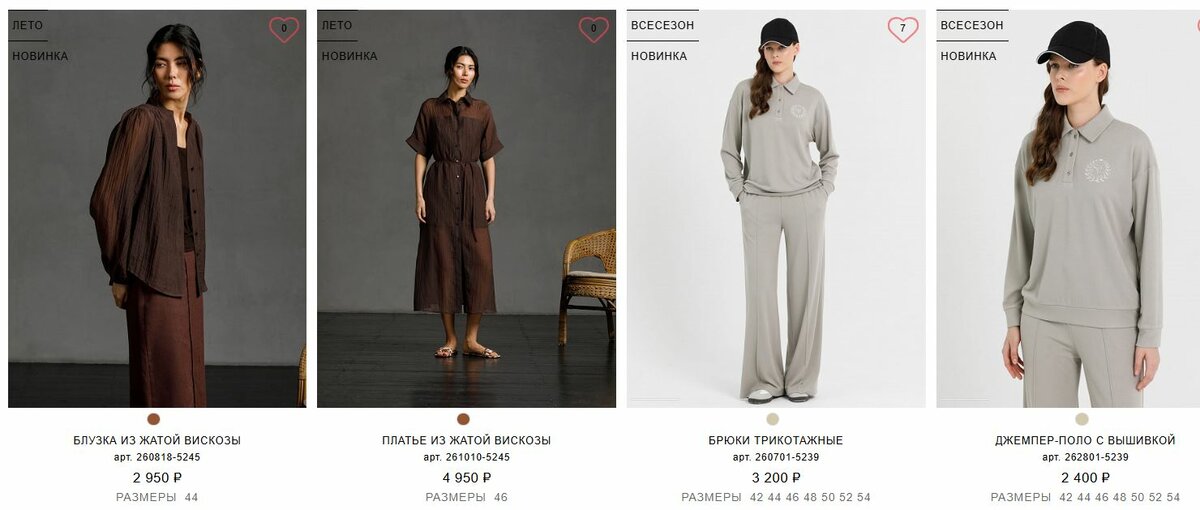Favorite the knit trousers with 7 likes
The image size is (1200, 510).
click(903, 29)
